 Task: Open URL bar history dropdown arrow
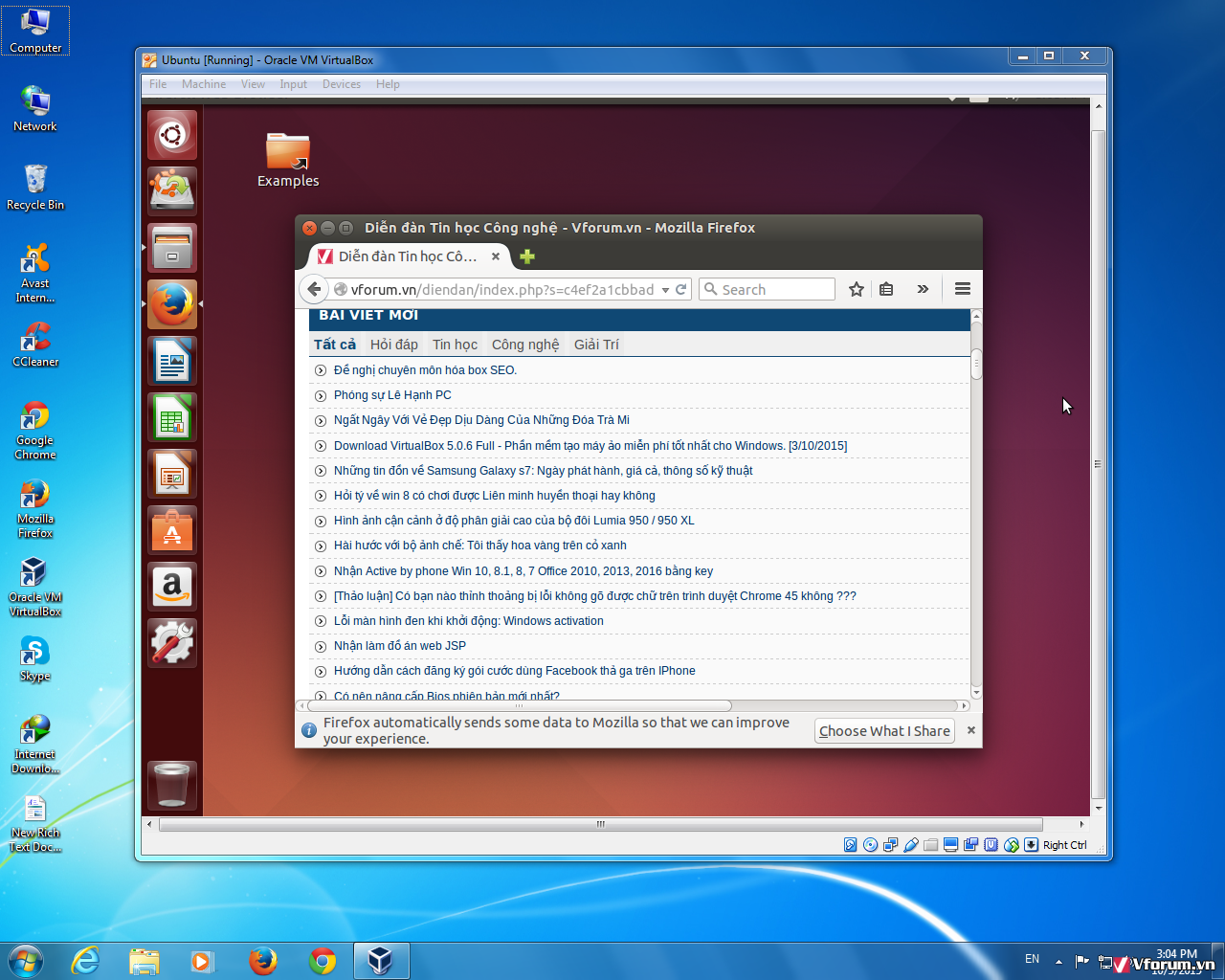tap(665, 290)
